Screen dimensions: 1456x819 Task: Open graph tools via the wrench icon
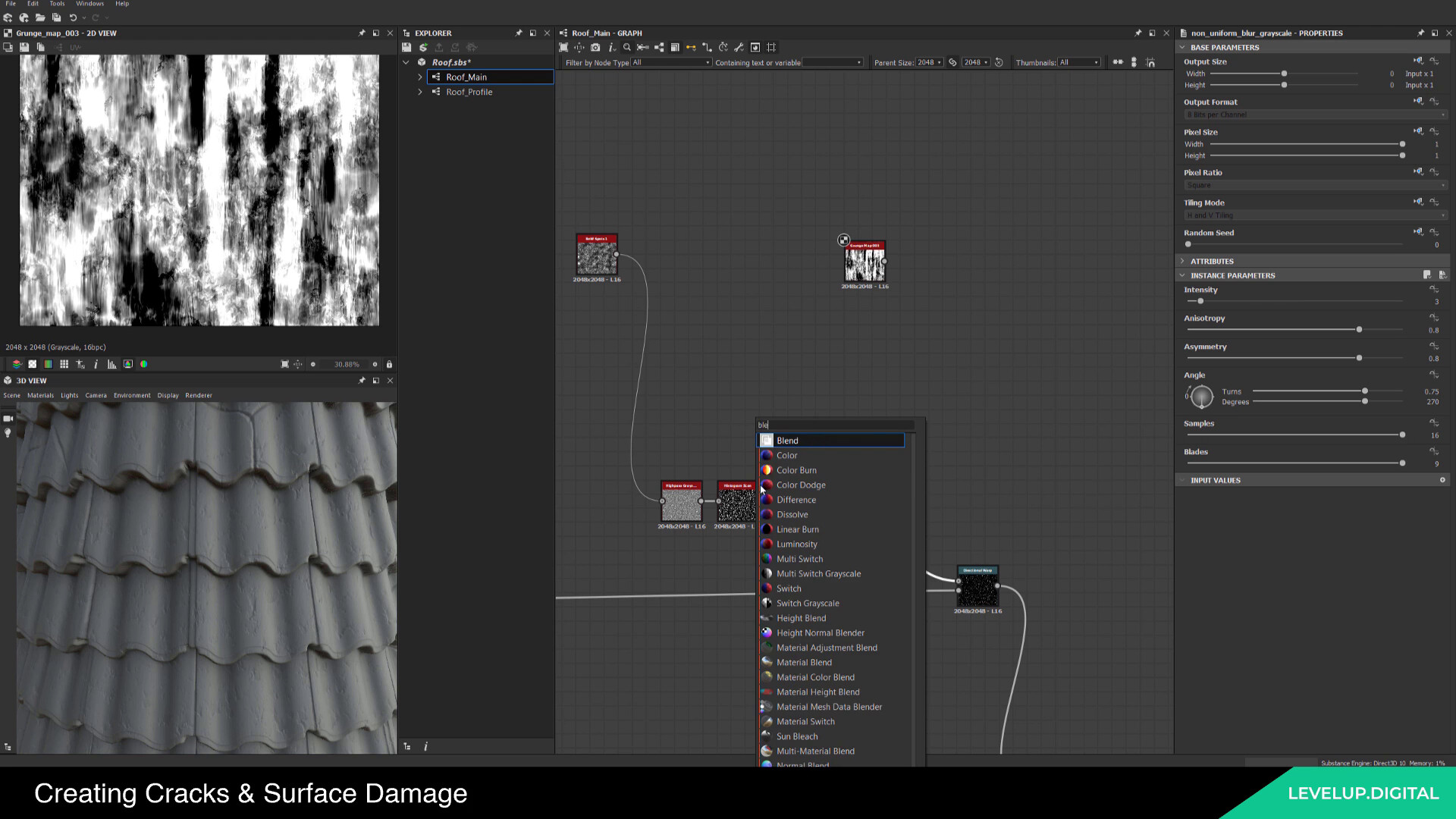click(x=739, y=47)
